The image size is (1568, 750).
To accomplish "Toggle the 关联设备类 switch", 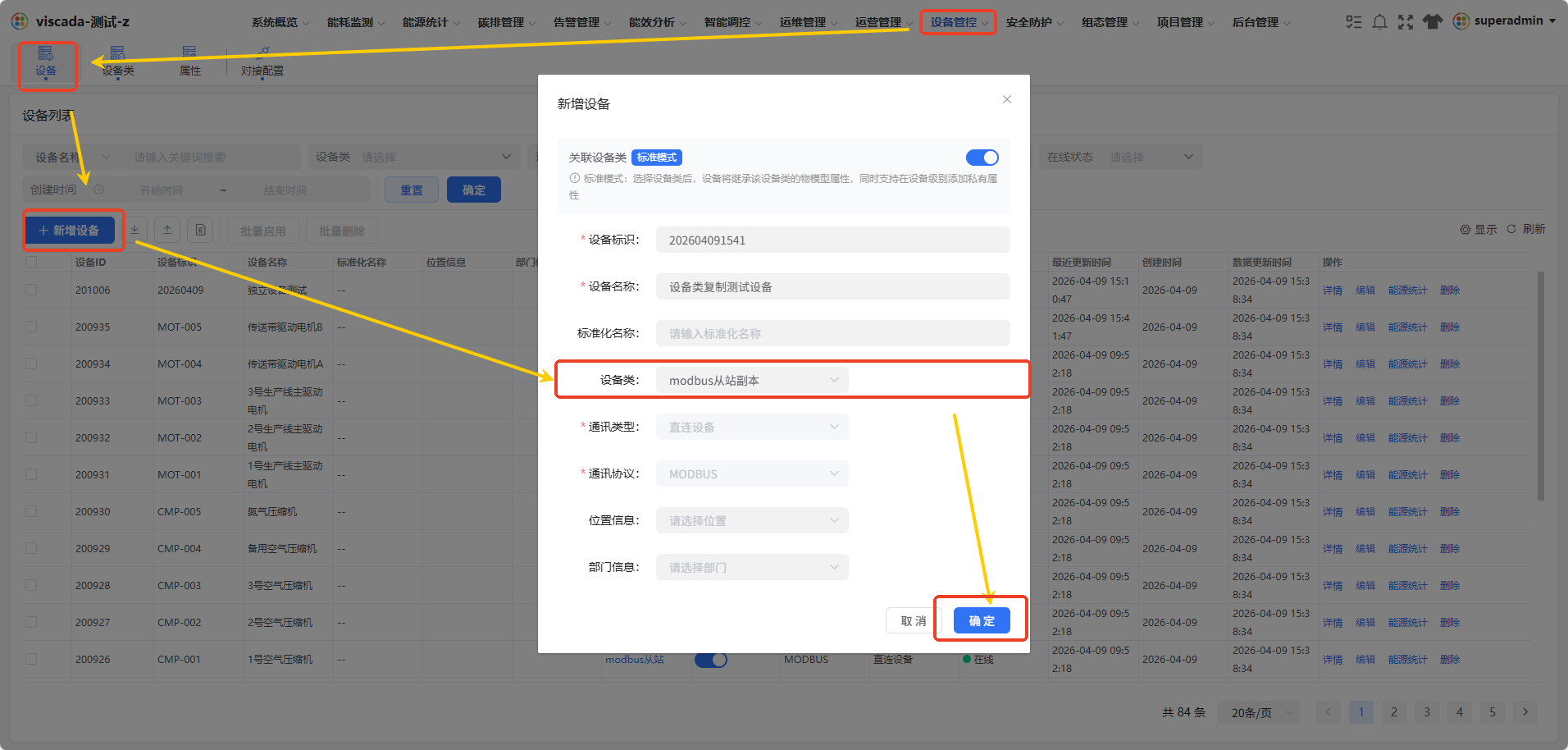I will (x=982, y=158).
